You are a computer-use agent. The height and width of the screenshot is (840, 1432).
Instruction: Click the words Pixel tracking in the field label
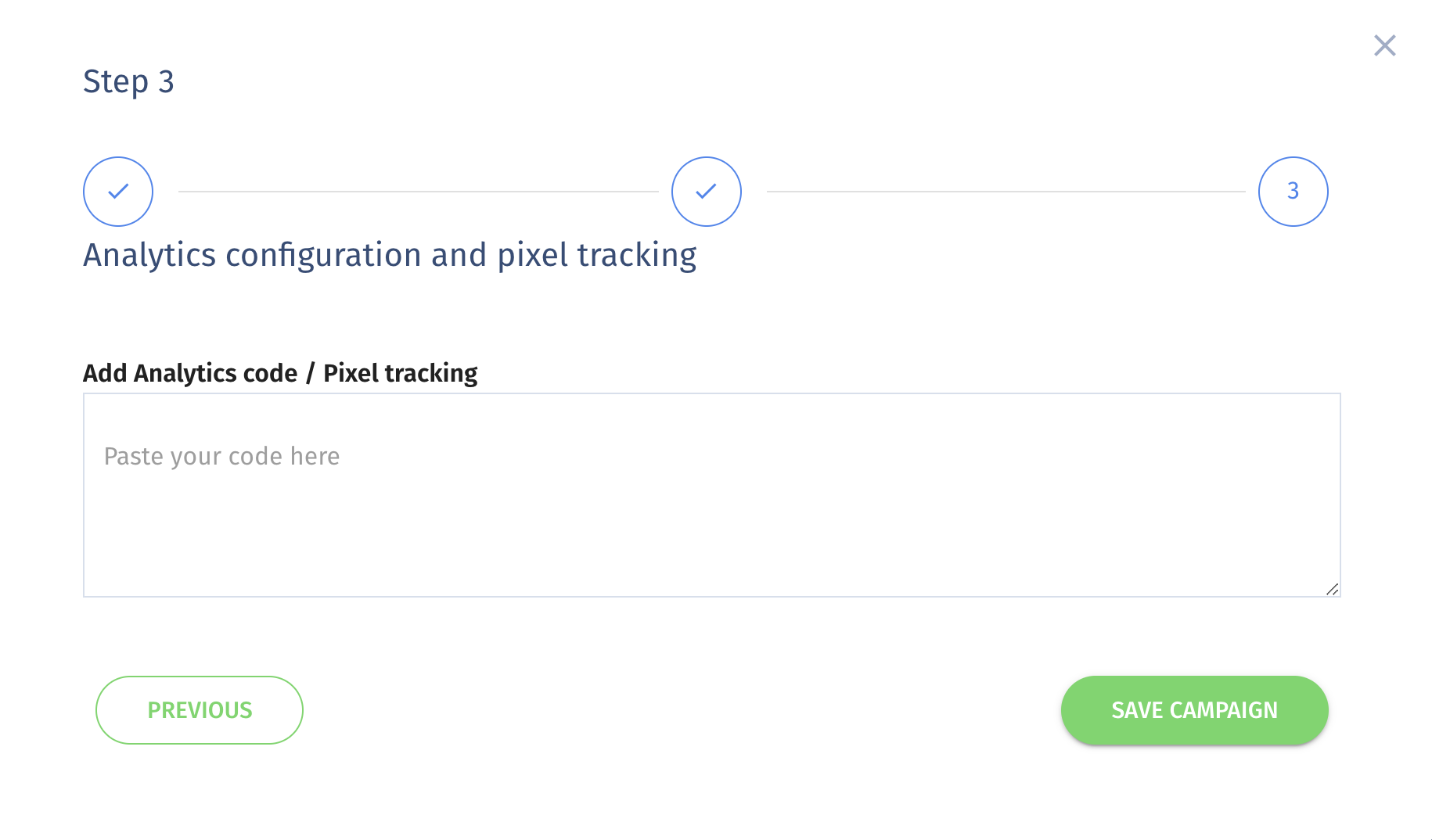[400, 373]
